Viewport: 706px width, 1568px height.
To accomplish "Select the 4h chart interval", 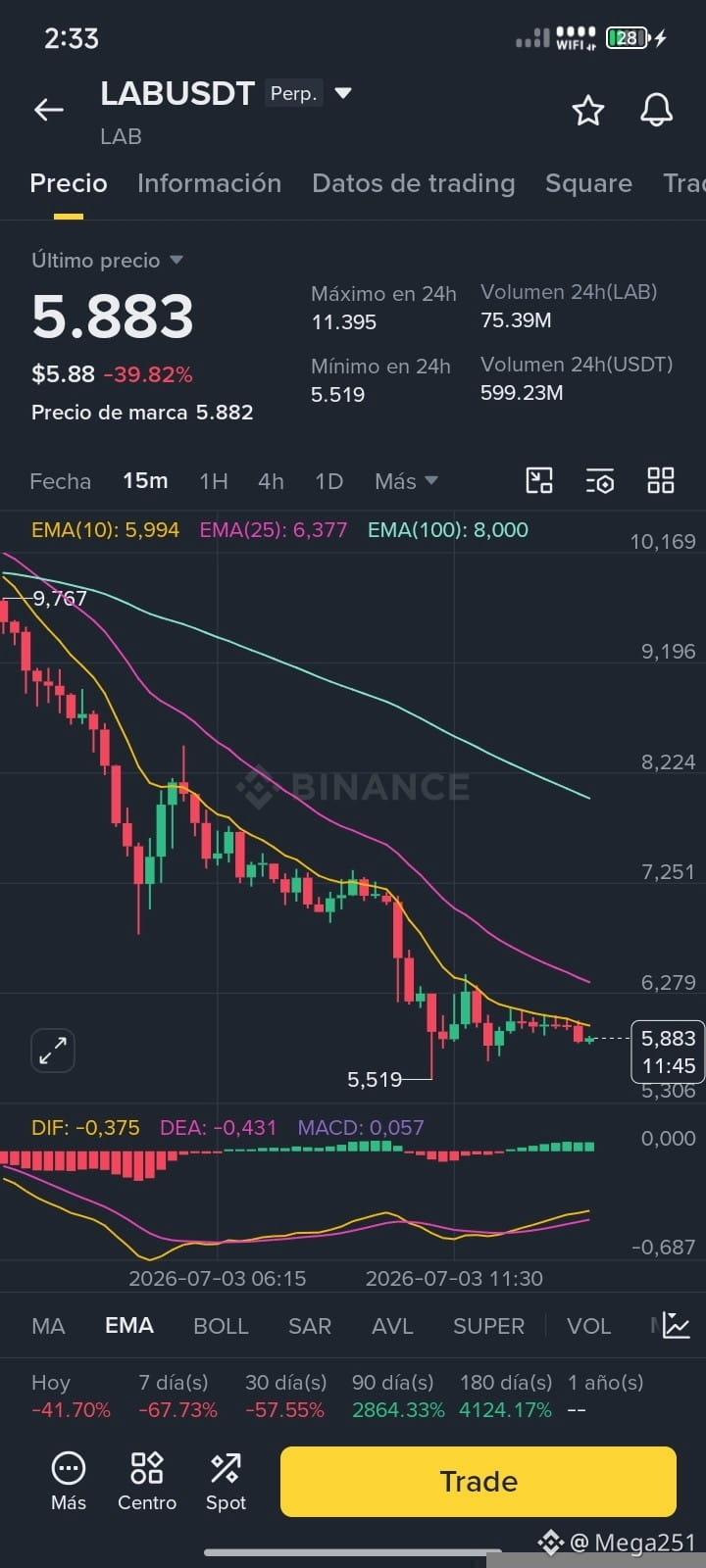I will 271,481.
